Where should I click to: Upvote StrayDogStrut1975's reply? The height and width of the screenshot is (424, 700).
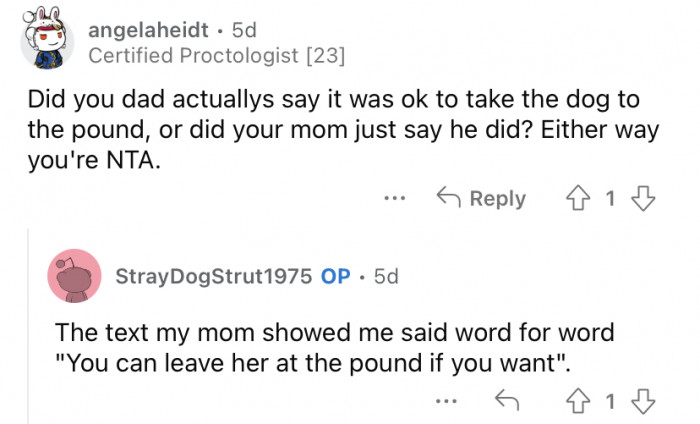[578, 401]
